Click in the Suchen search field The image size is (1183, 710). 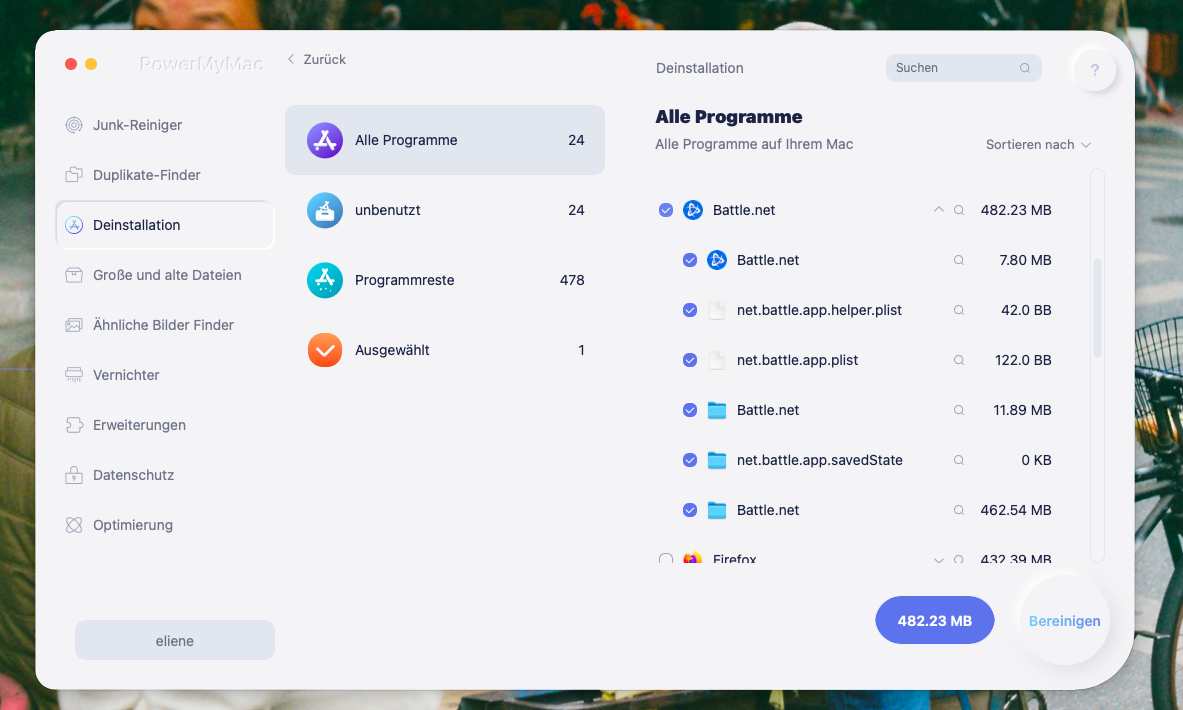pos(963,68)
